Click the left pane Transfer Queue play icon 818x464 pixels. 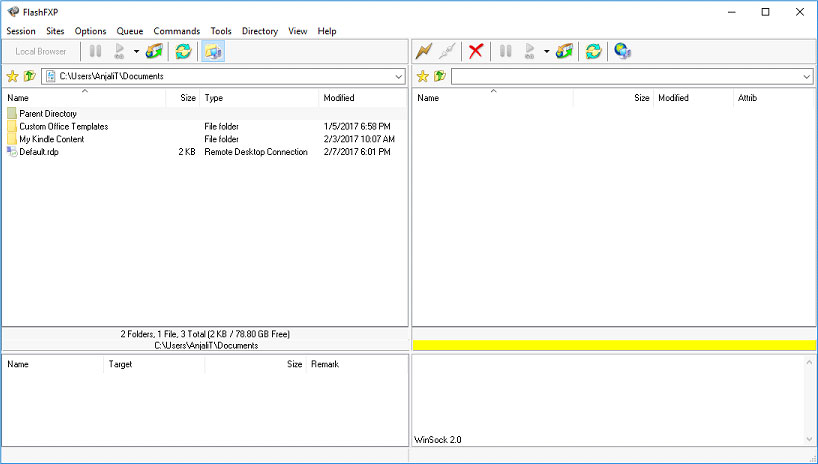click(x=119, y=51)
